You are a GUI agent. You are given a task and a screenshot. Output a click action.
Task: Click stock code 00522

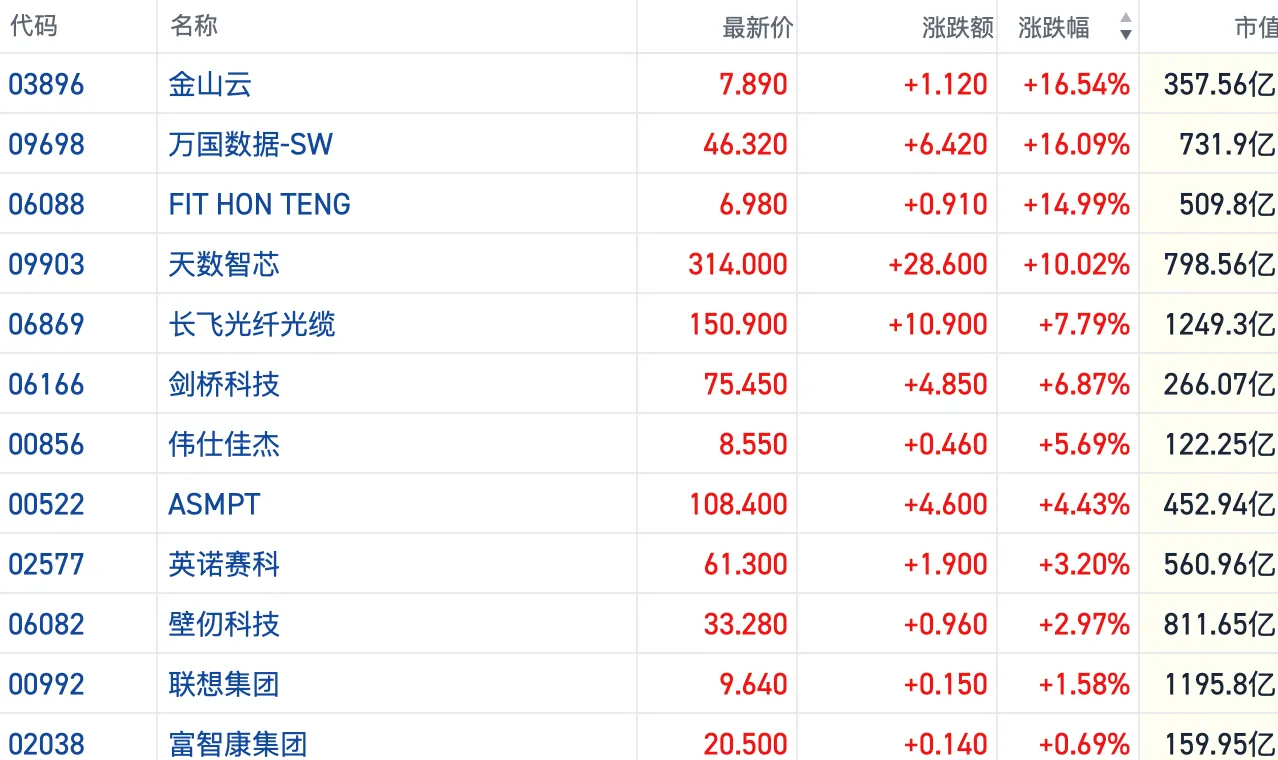point(46,504)
